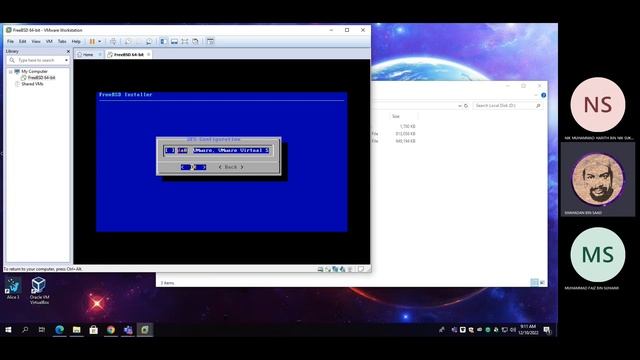This screenshot has width=640, height=360.
Task: Click the console view toolbar icon
Action: [x=210, y=41]
